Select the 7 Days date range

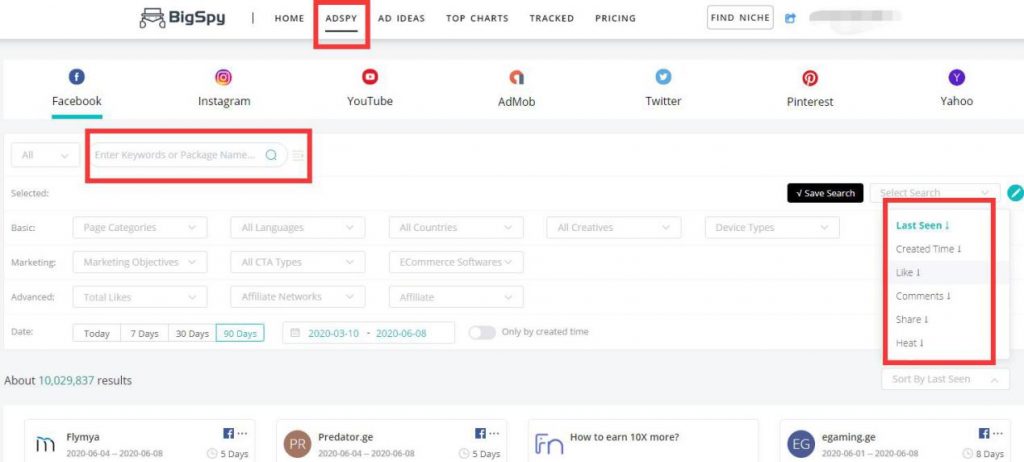pyautogui.click(x=144, y=333)
